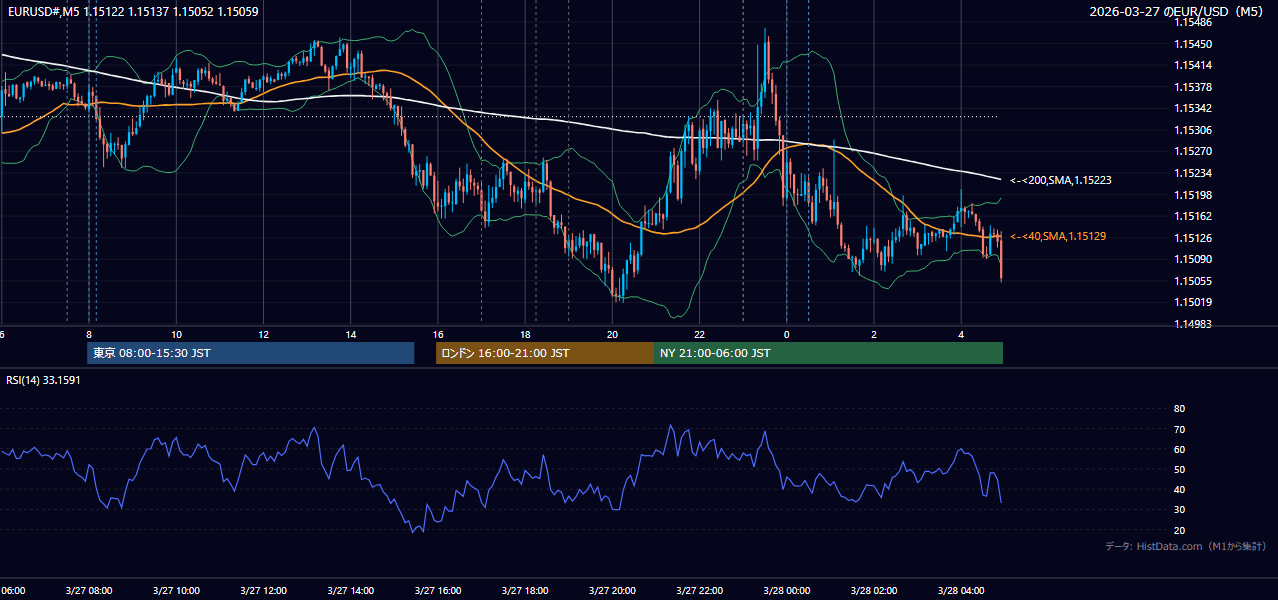This screenshot has height=600, width=1278.
Task: Click RSI scale level 50
Action: (x=1179, y=469)
